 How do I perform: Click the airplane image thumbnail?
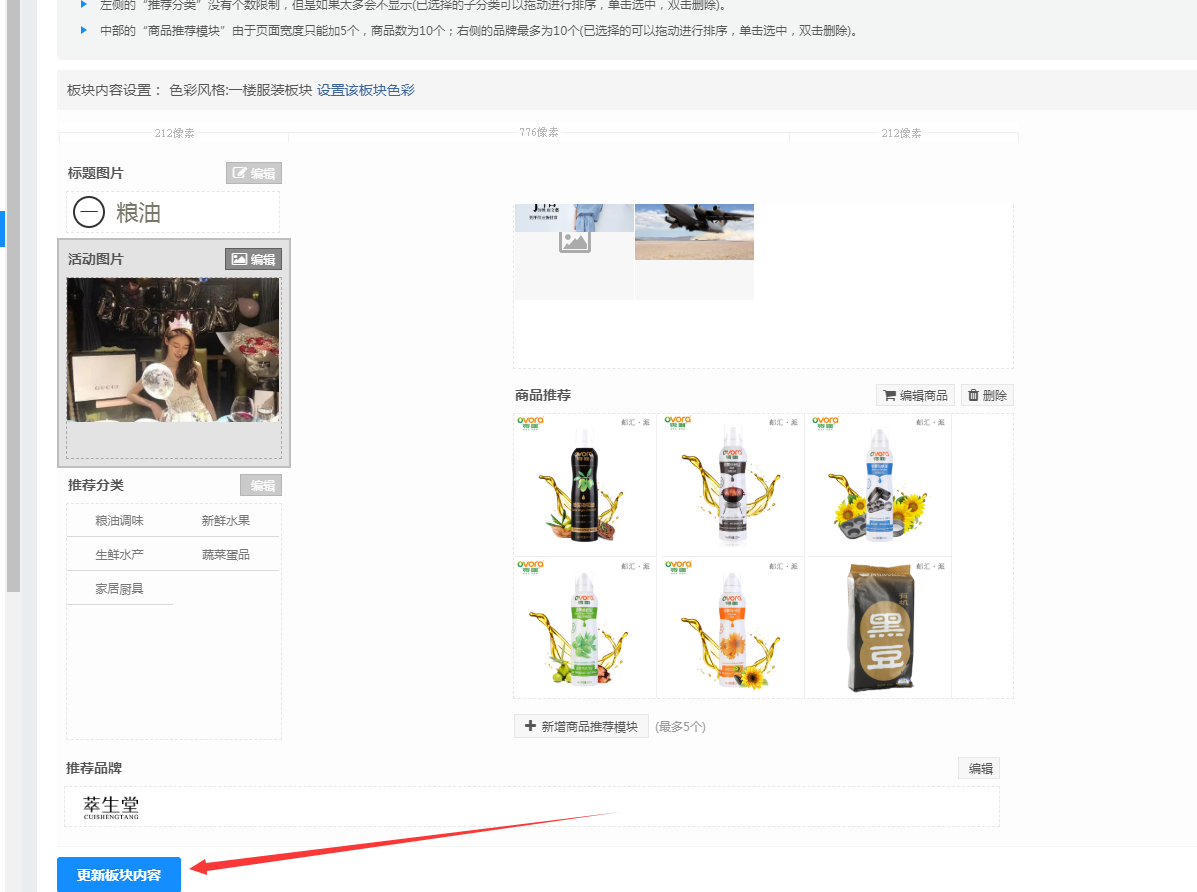694,231
